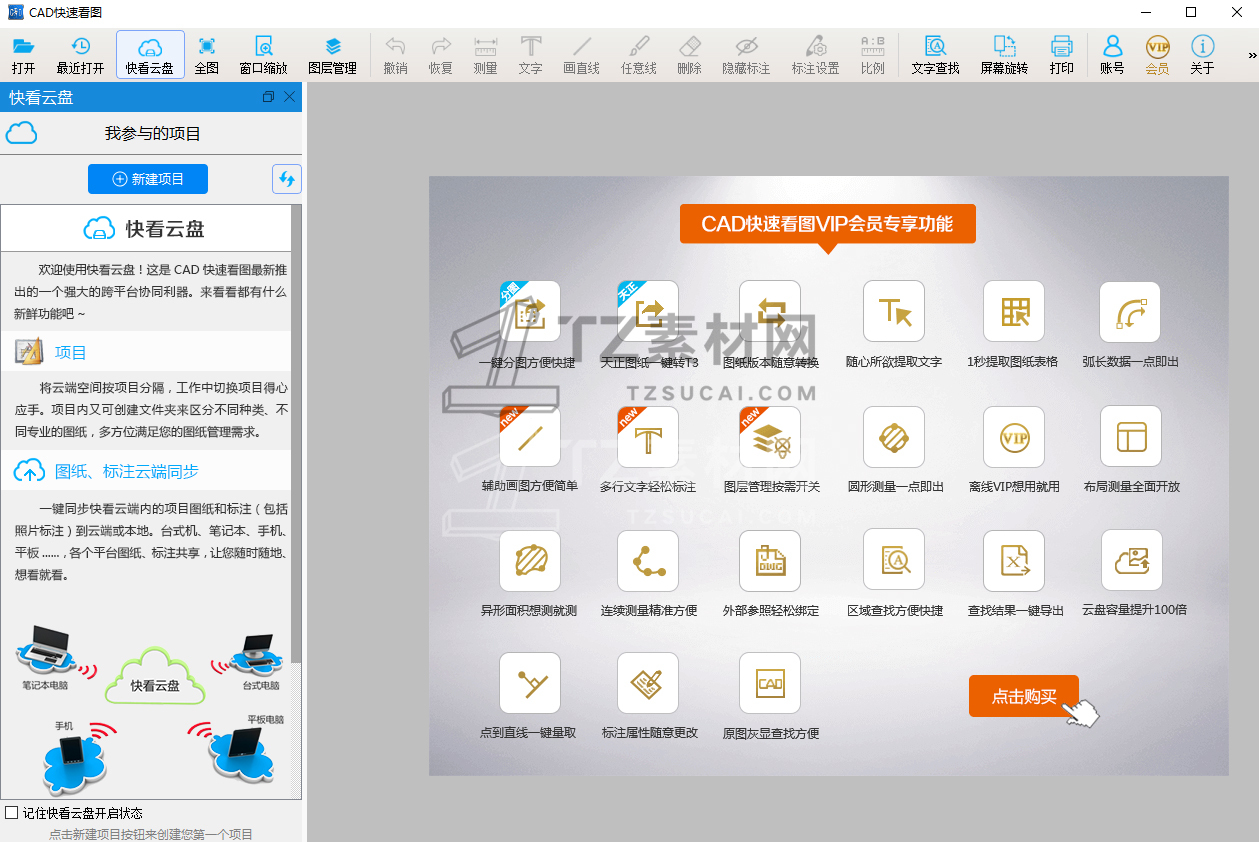
Task: Select the 外部参照轻松绑定 feature icon
Action: 770,560
